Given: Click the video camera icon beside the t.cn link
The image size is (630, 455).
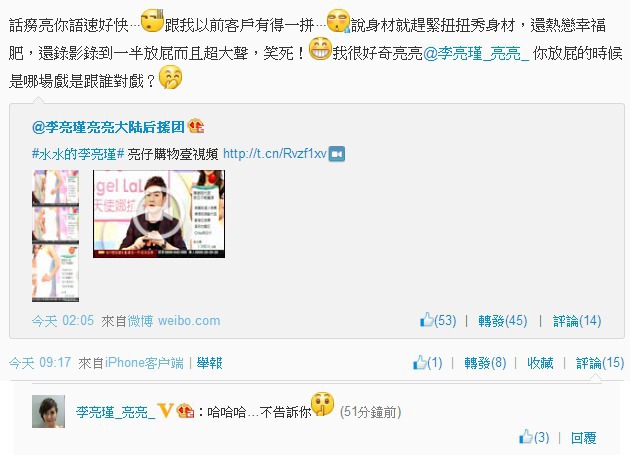Looking at the screenshot, I should pyautogui.click(x=337, y=154).
